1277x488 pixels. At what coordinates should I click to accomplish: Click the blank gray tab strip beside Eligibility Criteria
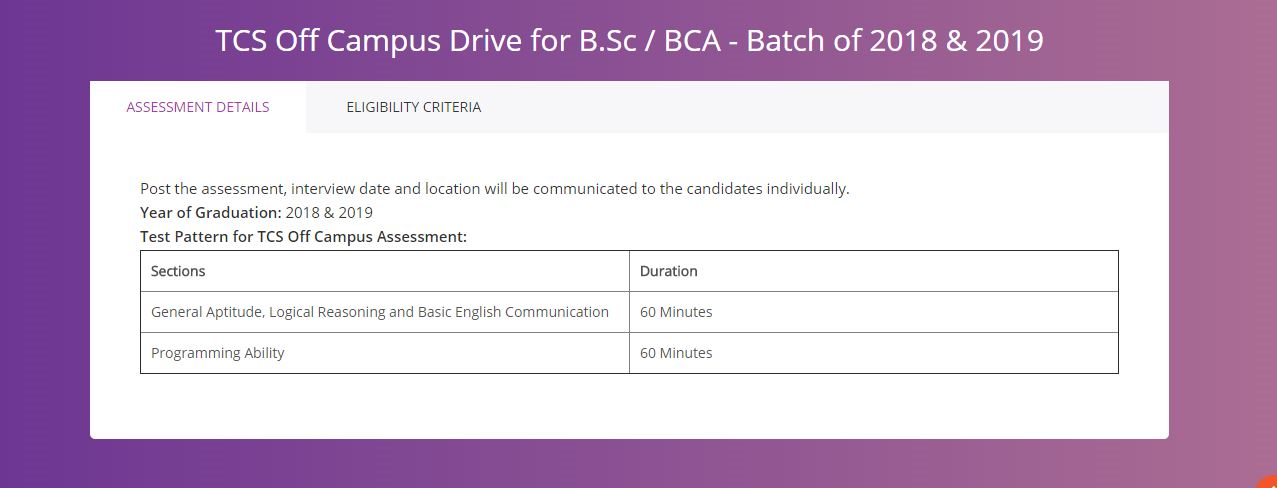845,107
